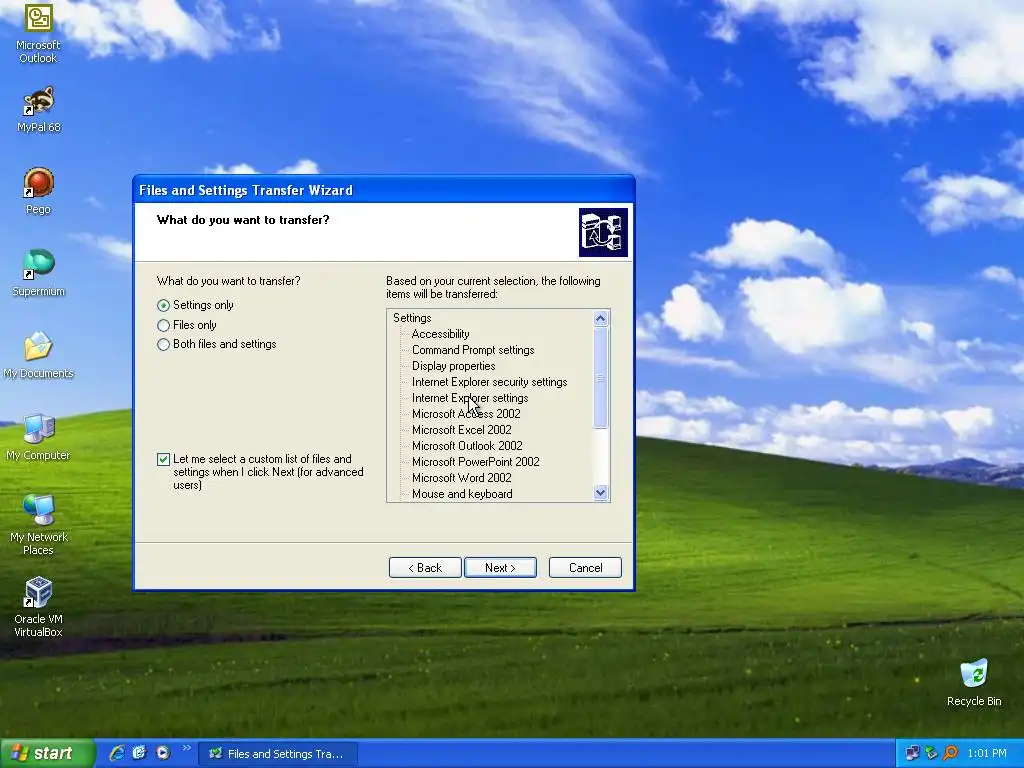Click the wizard's computers transfer graphic
The width and height of the screenshot is (1024, 768).
pos(603,232)
